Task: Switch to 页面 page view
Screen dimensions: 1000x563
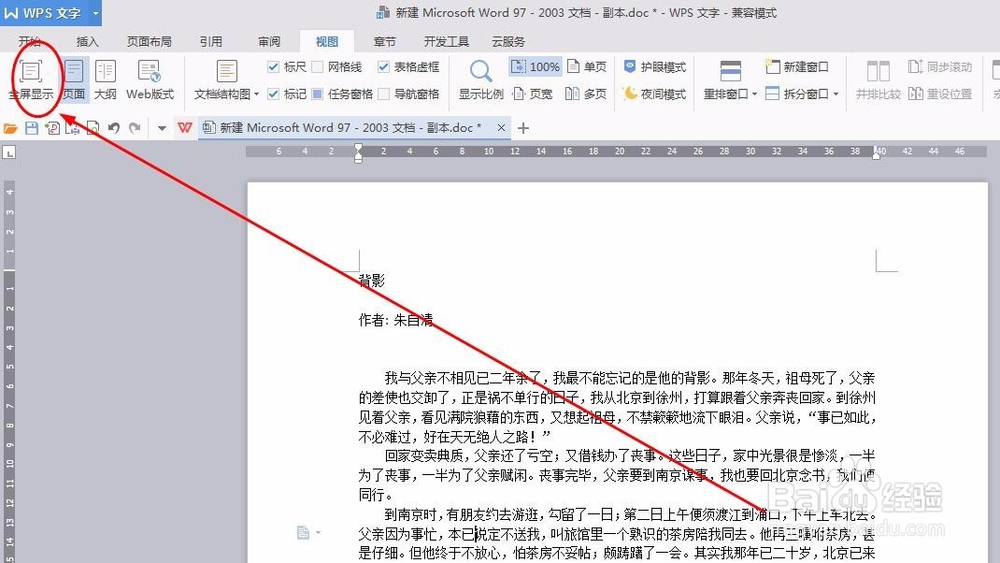Action: 74,80
